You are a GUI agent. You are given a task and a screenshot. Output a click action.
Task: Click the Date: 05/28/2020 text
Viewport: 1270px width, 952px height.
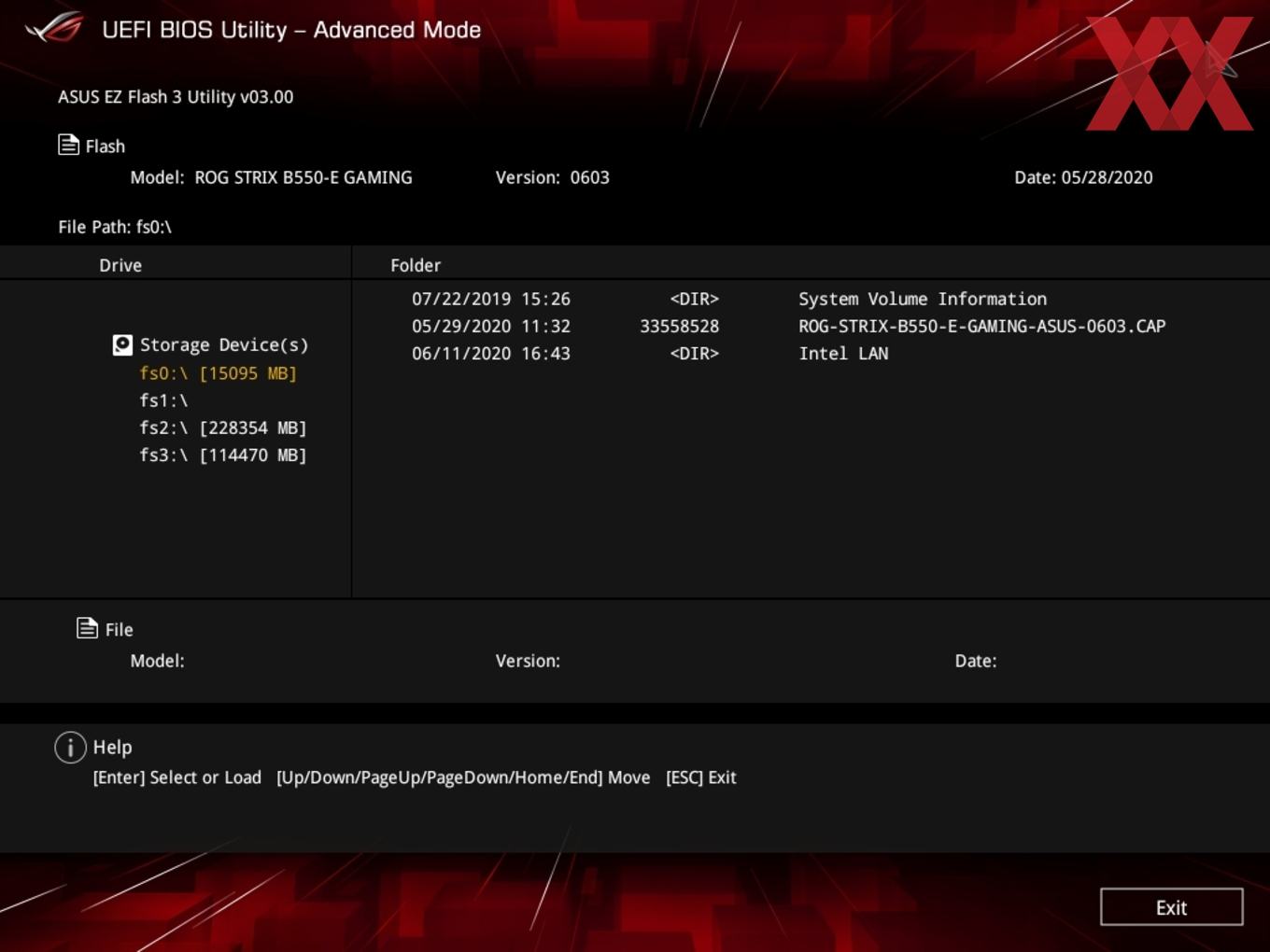(1083, 177)
